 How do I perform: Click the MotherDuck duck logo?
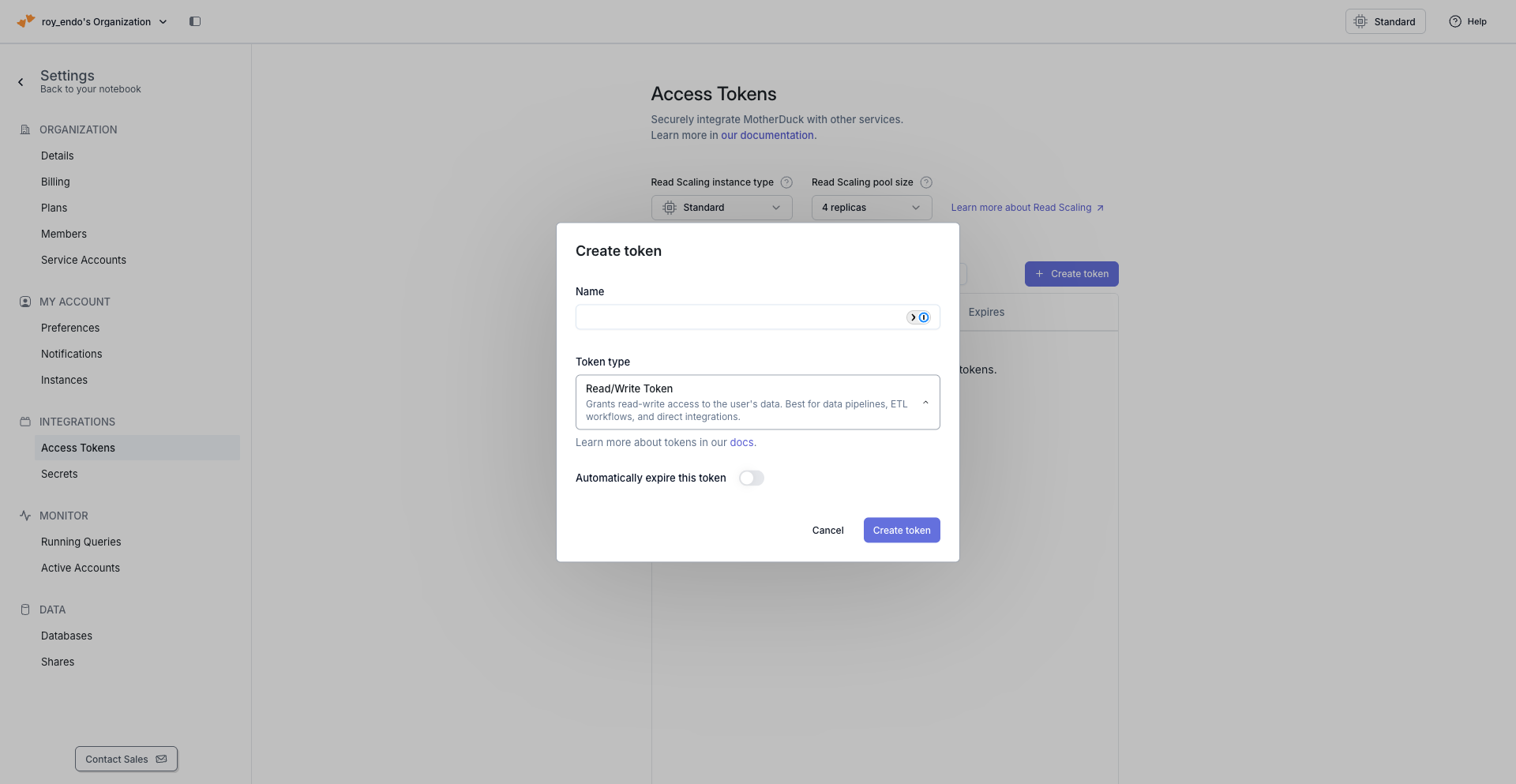(x=25, y=21)
